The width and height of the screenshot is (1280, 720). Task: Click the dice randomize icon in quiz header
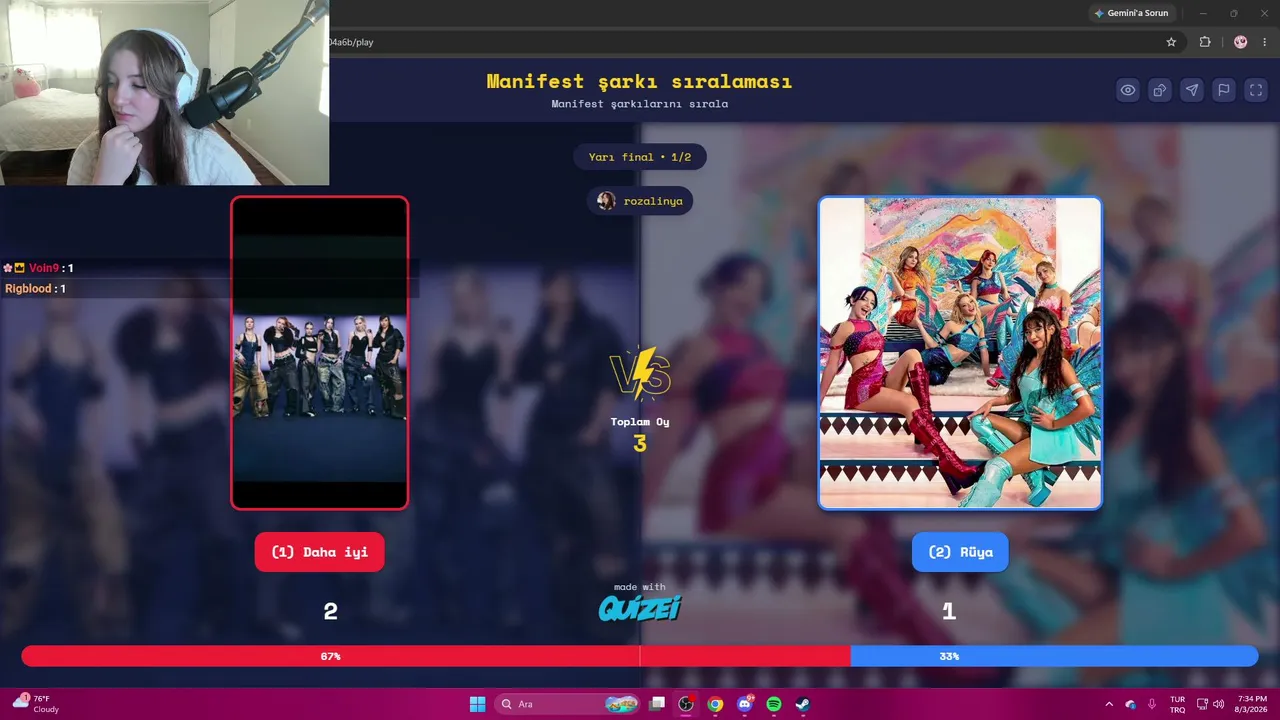1160,90
